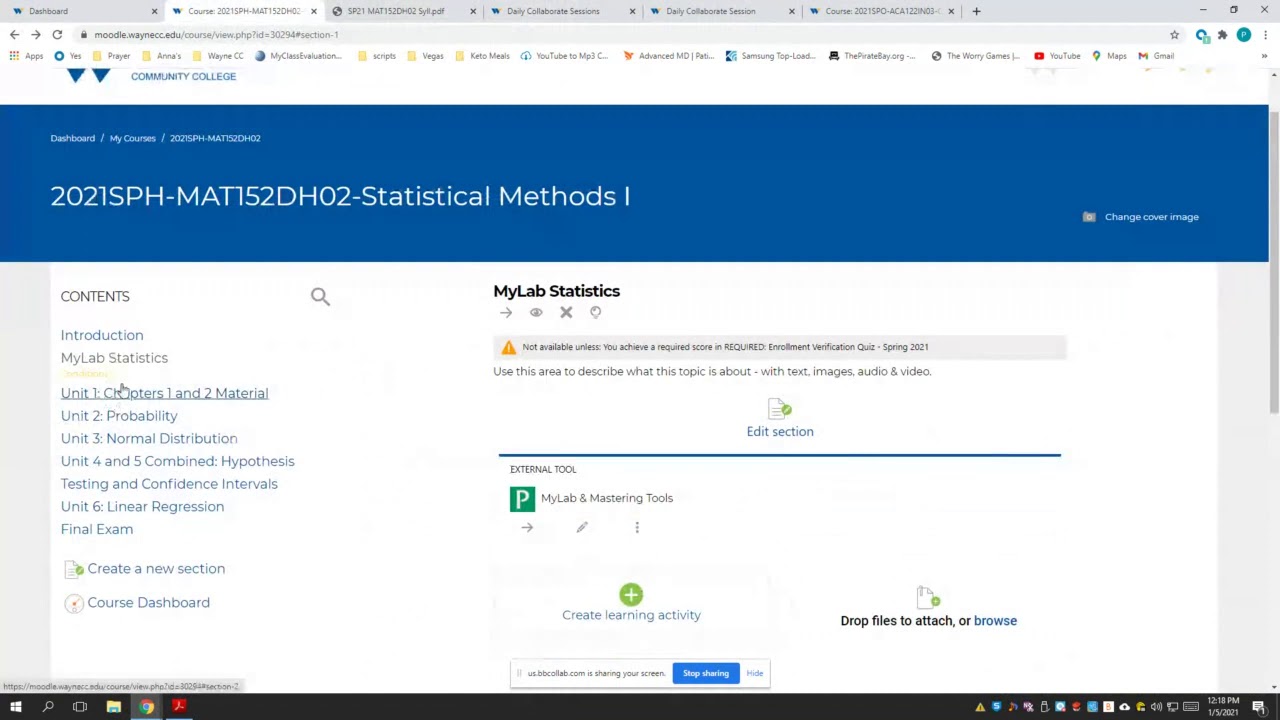
Task: Open Windows taskbar search icon
Action: pos(48,707)
